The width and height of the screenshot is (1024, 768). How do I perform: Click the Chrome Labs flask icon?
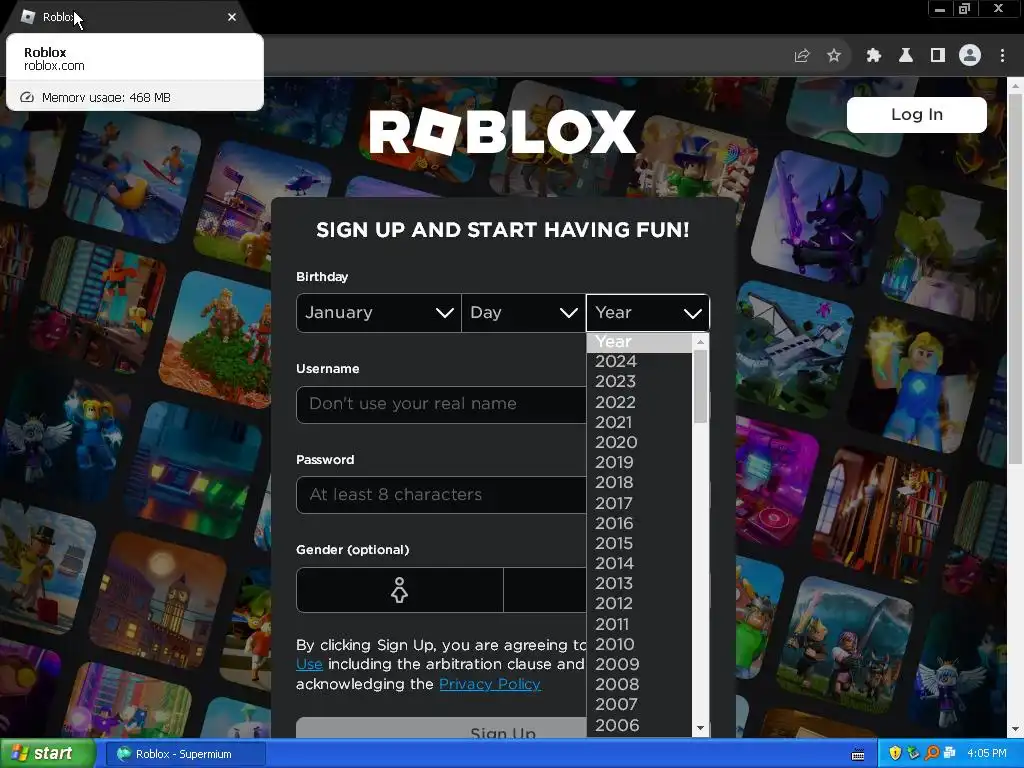tap(906, 56)
